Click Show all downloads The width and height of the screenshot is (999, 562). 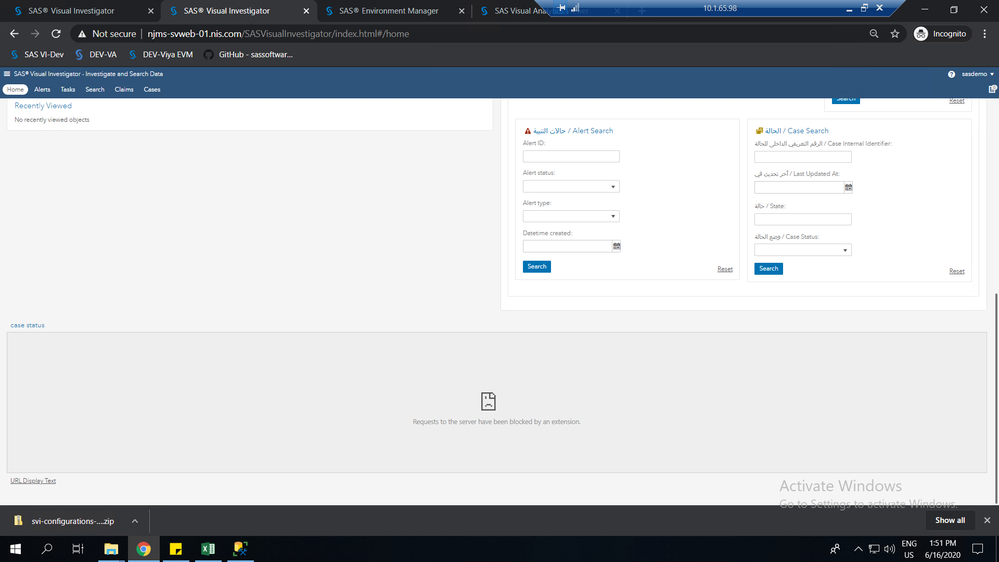coord(950,521)
